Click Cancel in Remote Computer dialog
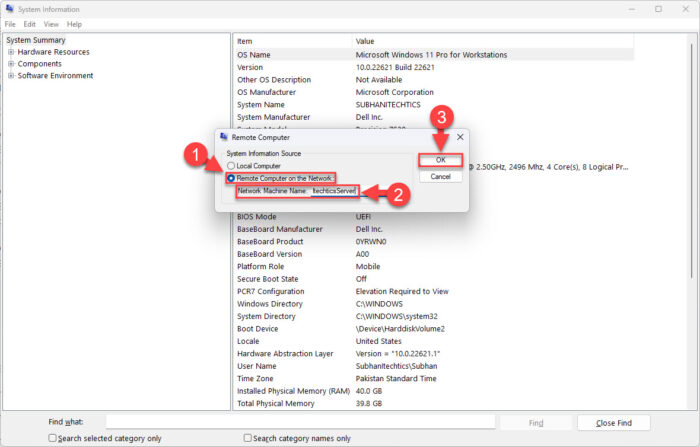The image size is (700, 447). [x=441, y=176]
